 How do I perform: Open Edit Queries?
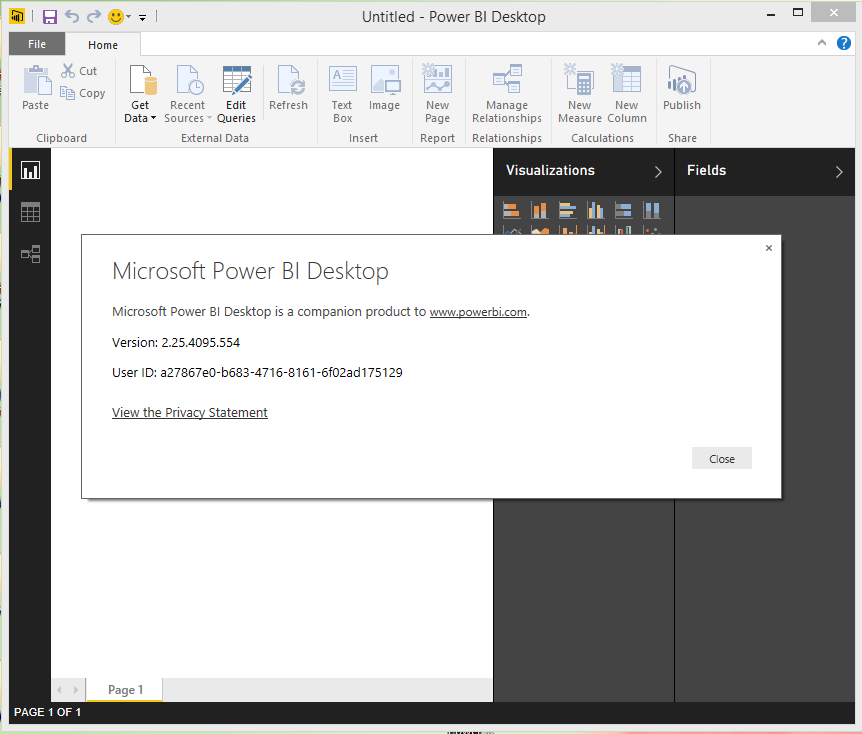tap(236, 93)
